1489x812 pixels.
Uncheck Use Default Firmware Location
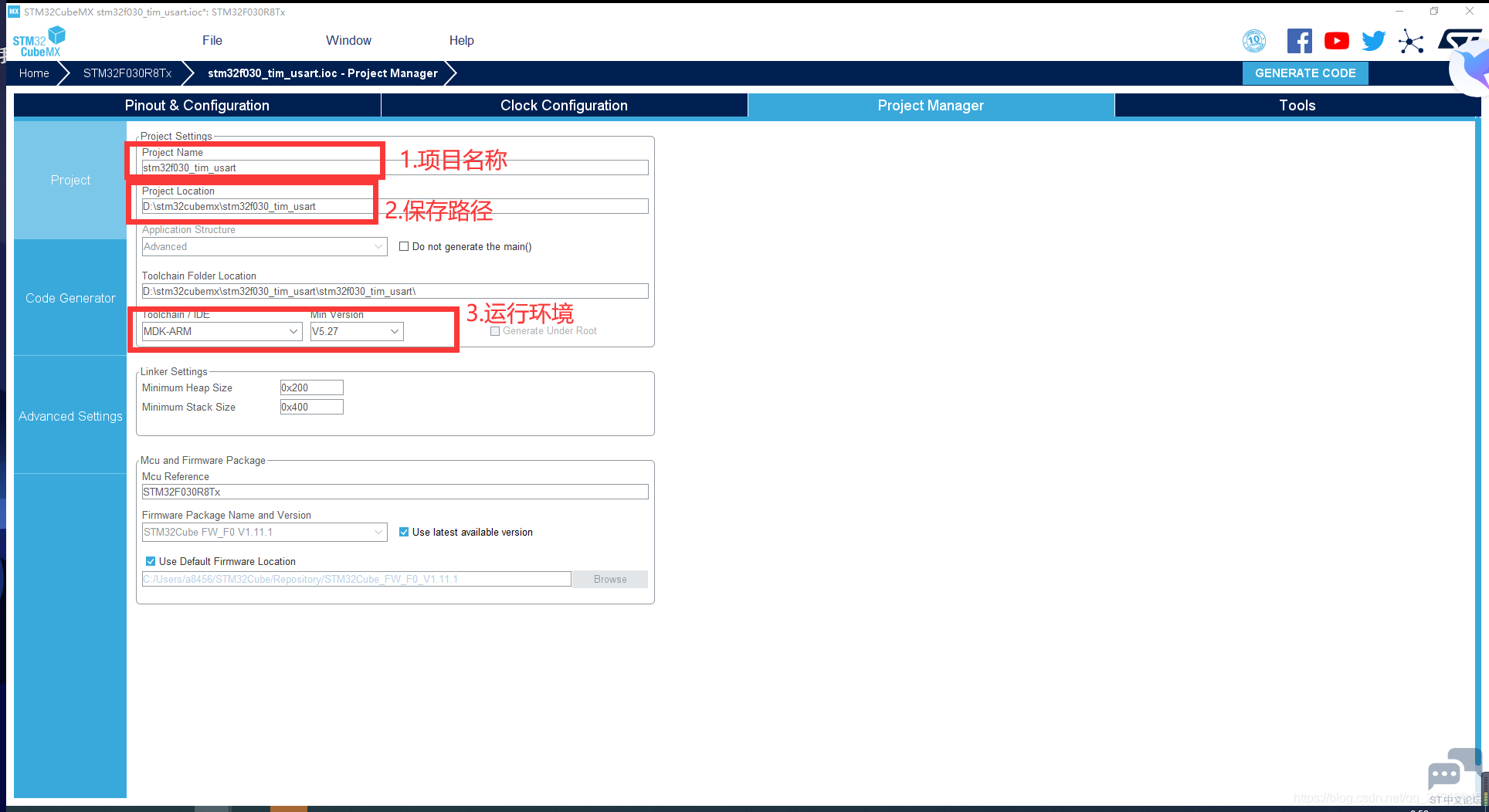coord(151,562)
